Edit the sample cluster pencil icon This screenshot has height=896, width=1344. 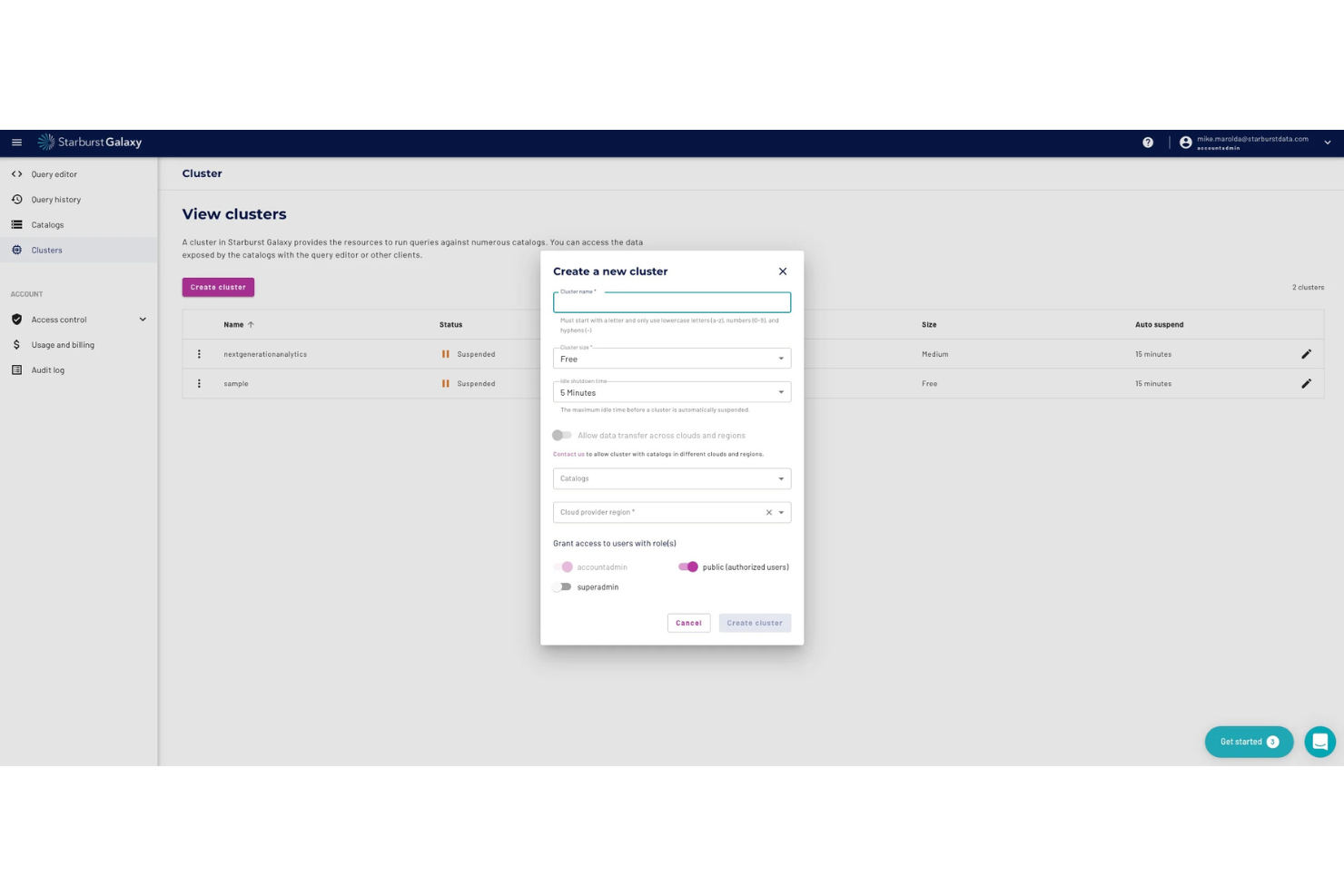[1306, 384]
